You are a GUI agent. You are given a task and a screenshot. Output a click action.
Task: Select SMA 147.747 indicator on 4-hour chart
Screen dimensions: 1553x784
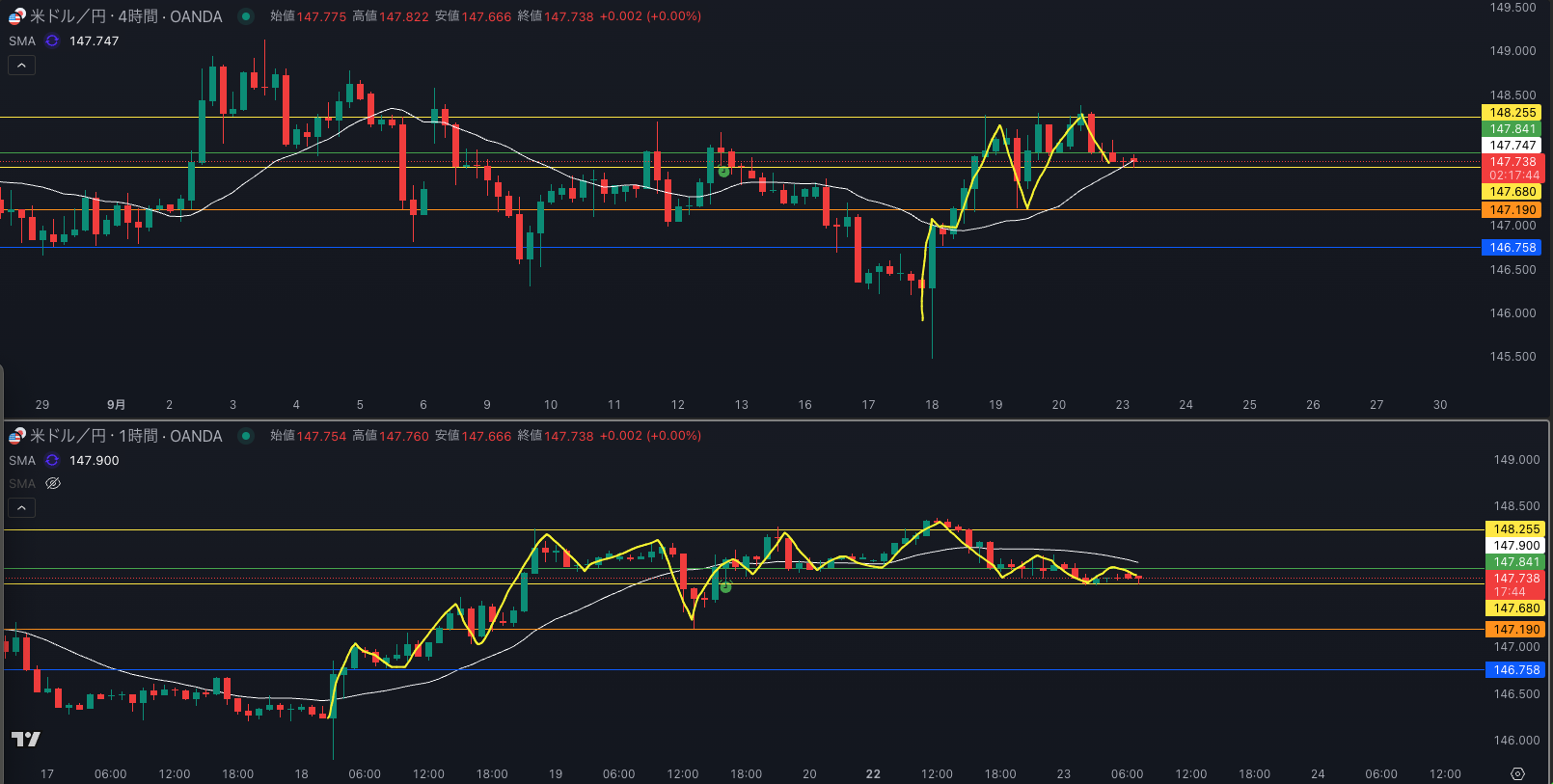(22, 41)
